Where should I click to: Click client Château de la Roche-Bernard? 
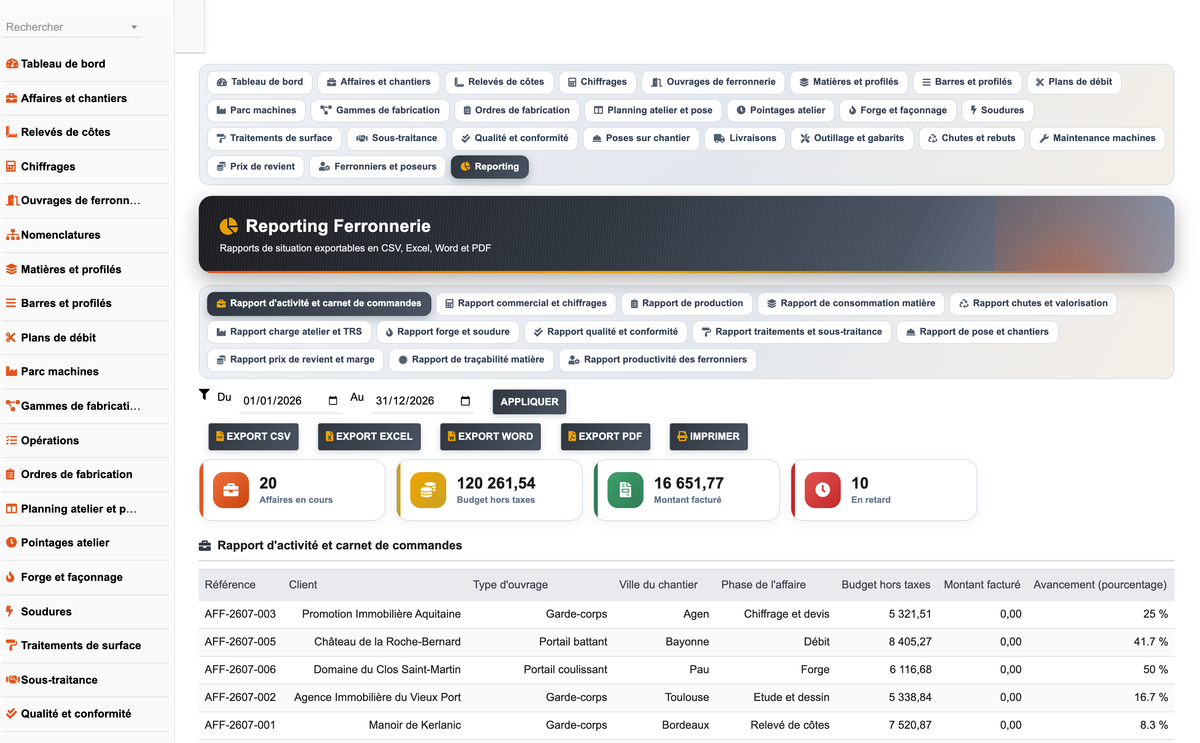coord(388,642)
